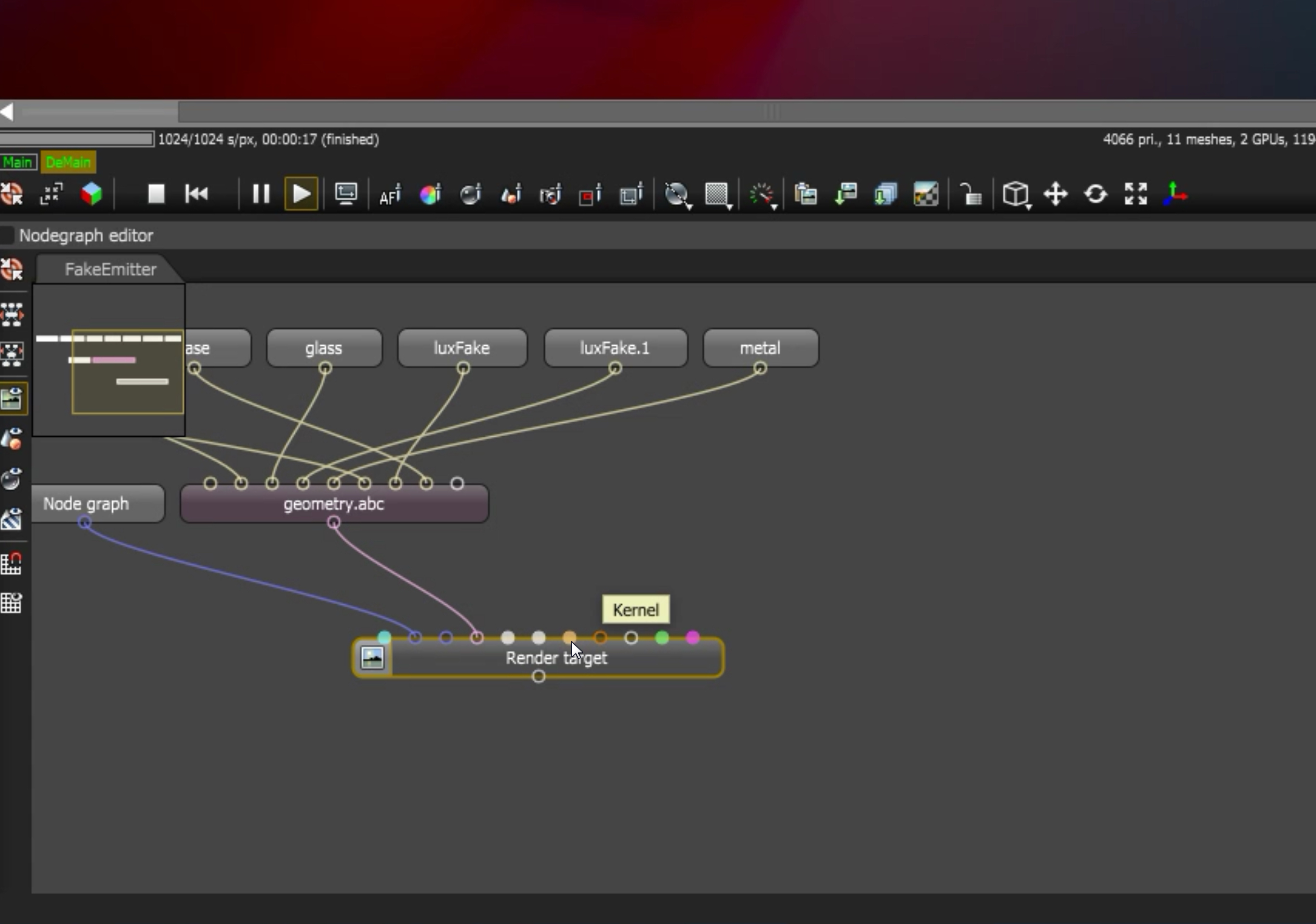
Task: Pause the render
Action: (261, 194)
